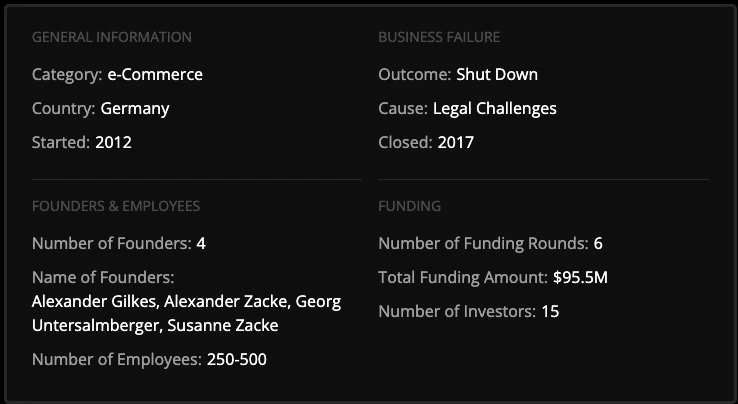Click the Germany country value

point(135,108)
